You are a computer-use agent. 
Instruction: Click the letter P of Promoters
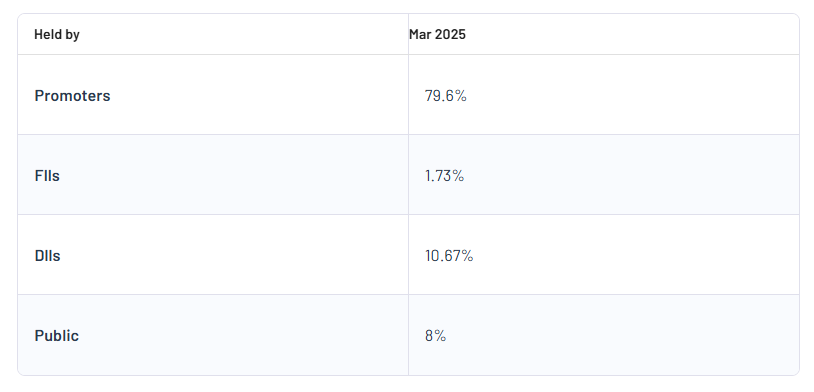coord(39,96)
